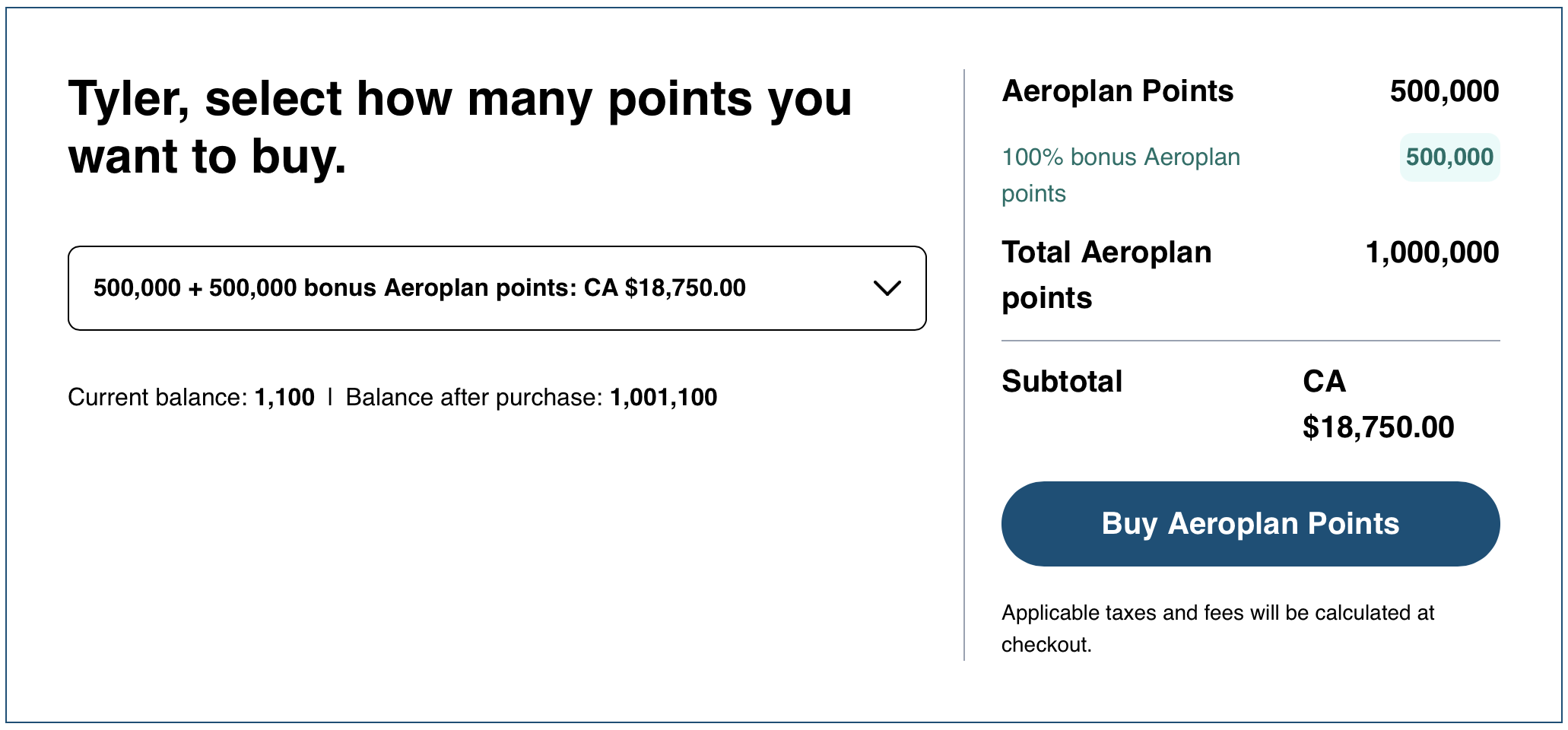Screen dimensions: 1568x730
Task: Click the 1,000,000 total points figure
Action: coord(1430,252)
